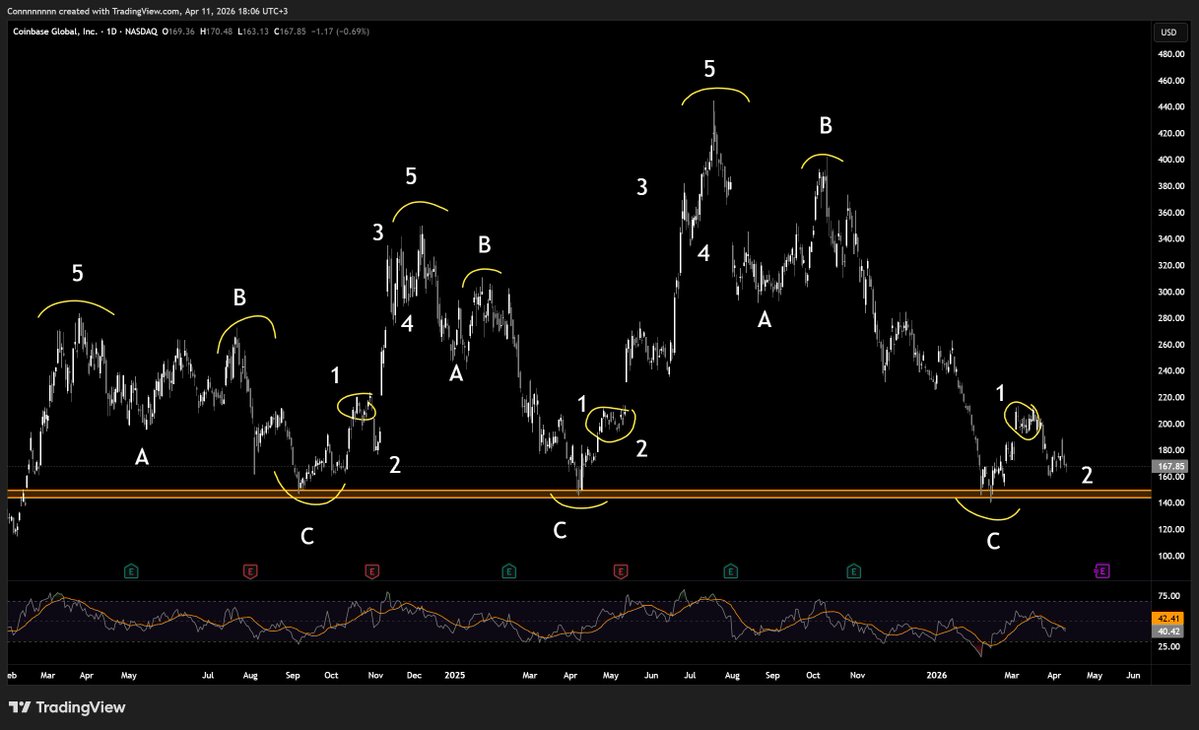Screen dimensions: 1199x730
Task: Click the 300.00 price axis label
Action: point(1171,292)
